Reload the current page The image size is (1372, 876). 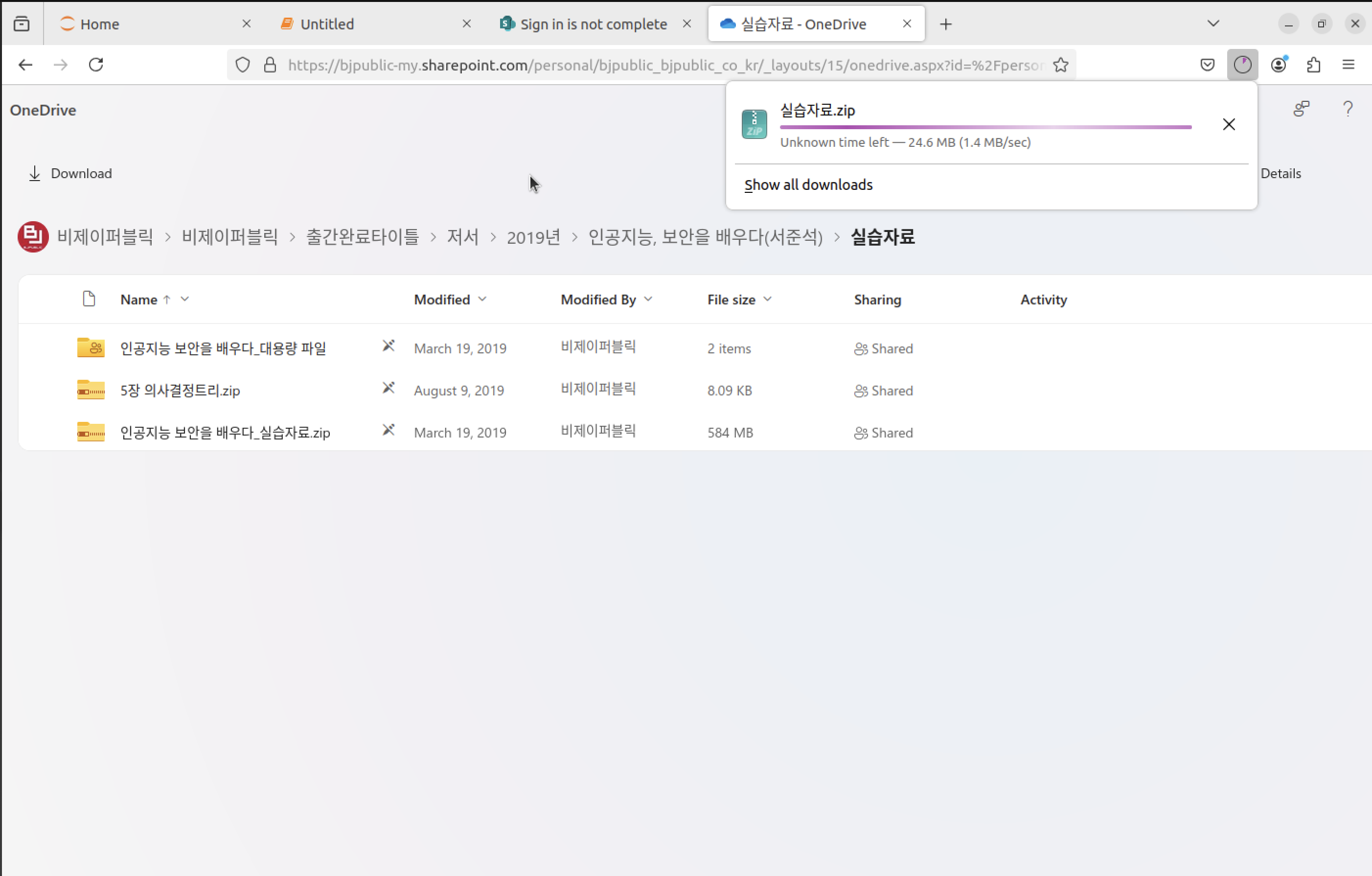click(x=96, y=65)
